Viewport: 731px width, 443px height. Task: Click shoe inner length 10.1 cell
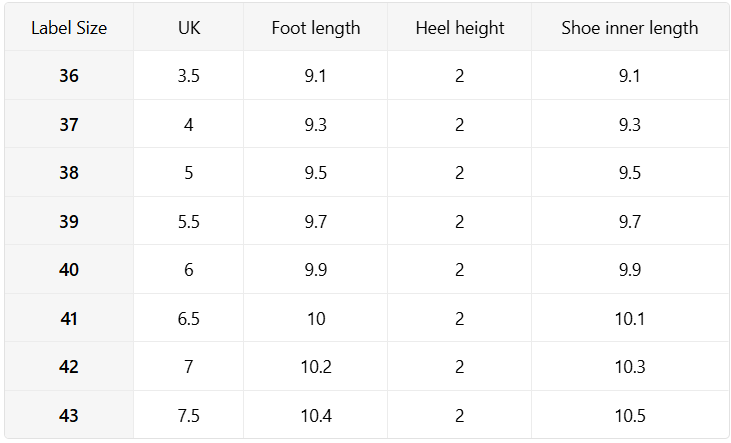[x=630, y=319]
